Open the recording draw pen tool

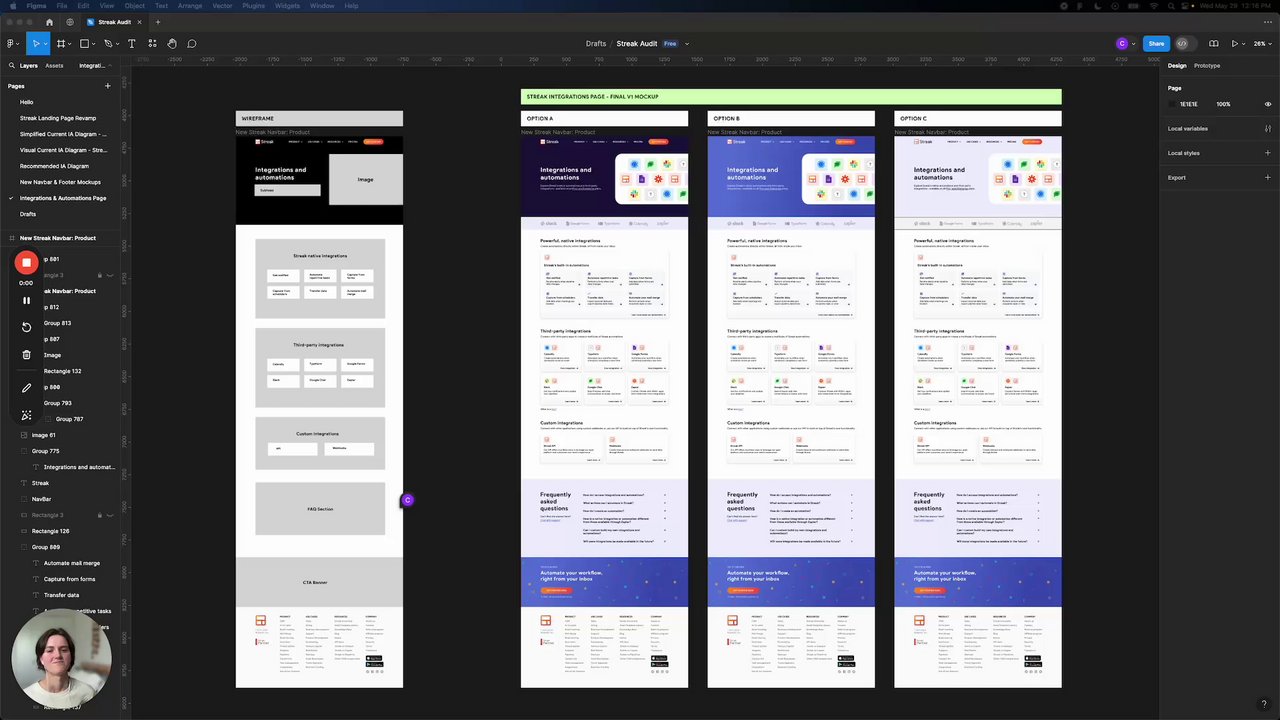click(26, 388)
